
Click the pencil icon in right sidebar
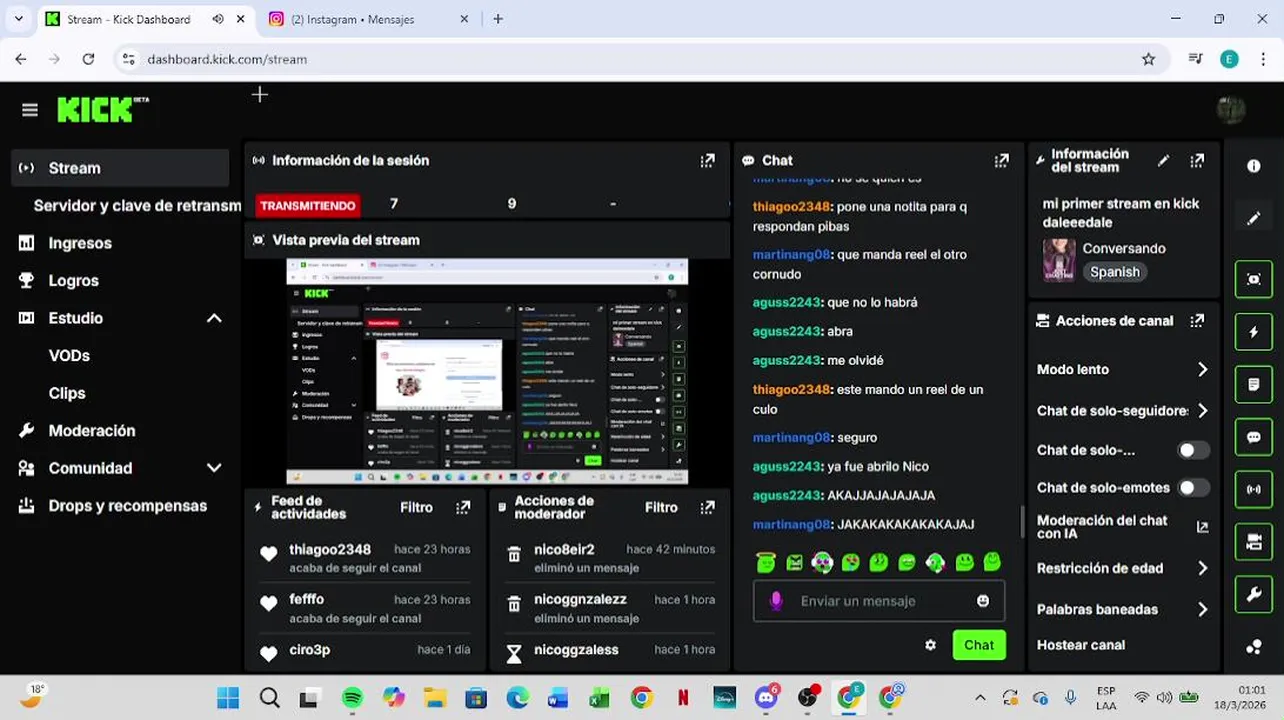[1254, 218]
